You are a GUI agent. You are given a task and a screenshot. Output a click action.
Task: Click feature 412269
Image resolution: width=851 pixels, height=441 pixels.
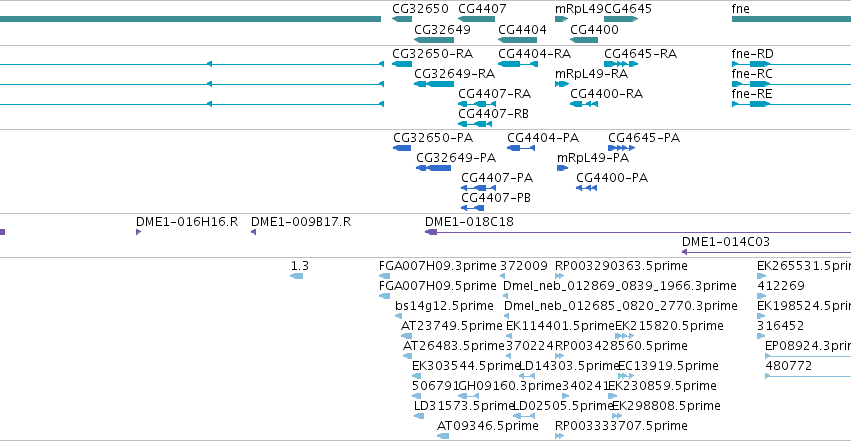(x=761, y=296)
